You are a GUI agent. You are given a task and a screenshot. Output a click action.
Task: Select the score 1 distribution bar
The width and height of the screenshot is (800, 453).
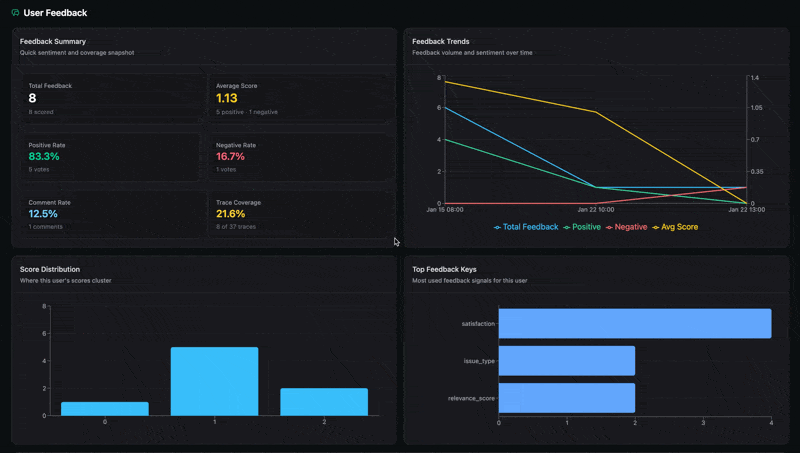tap(214, 381)
